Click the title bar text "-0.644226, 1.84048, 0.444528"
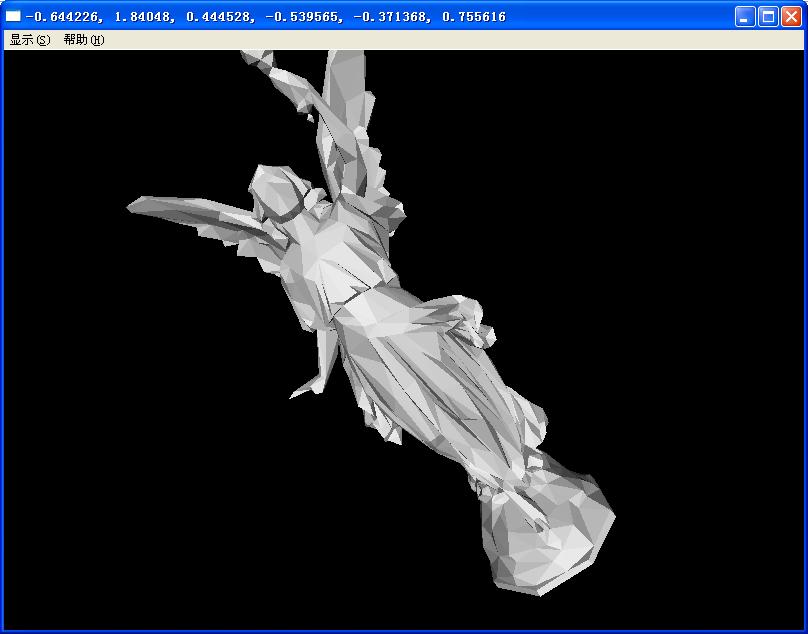 (x=140, y=17)
